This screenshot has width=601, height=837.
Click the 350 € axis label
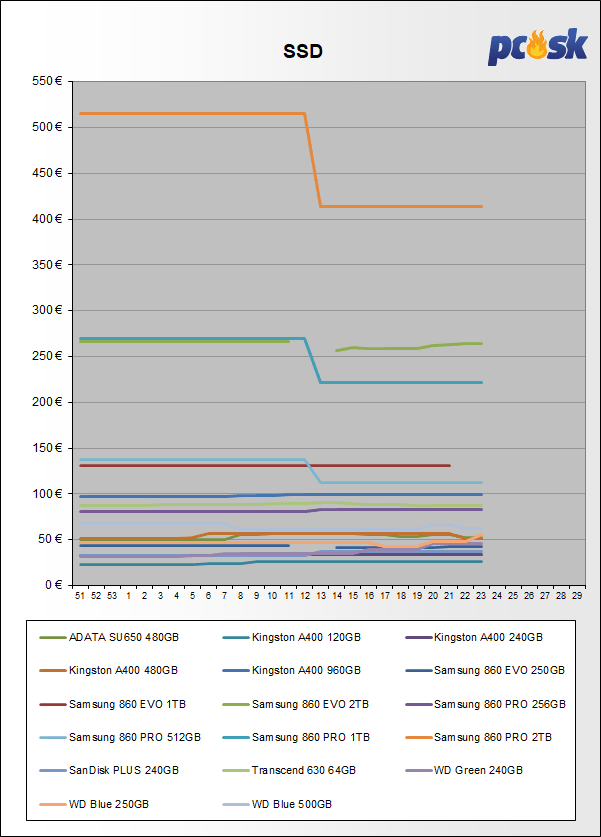[47, 265]
